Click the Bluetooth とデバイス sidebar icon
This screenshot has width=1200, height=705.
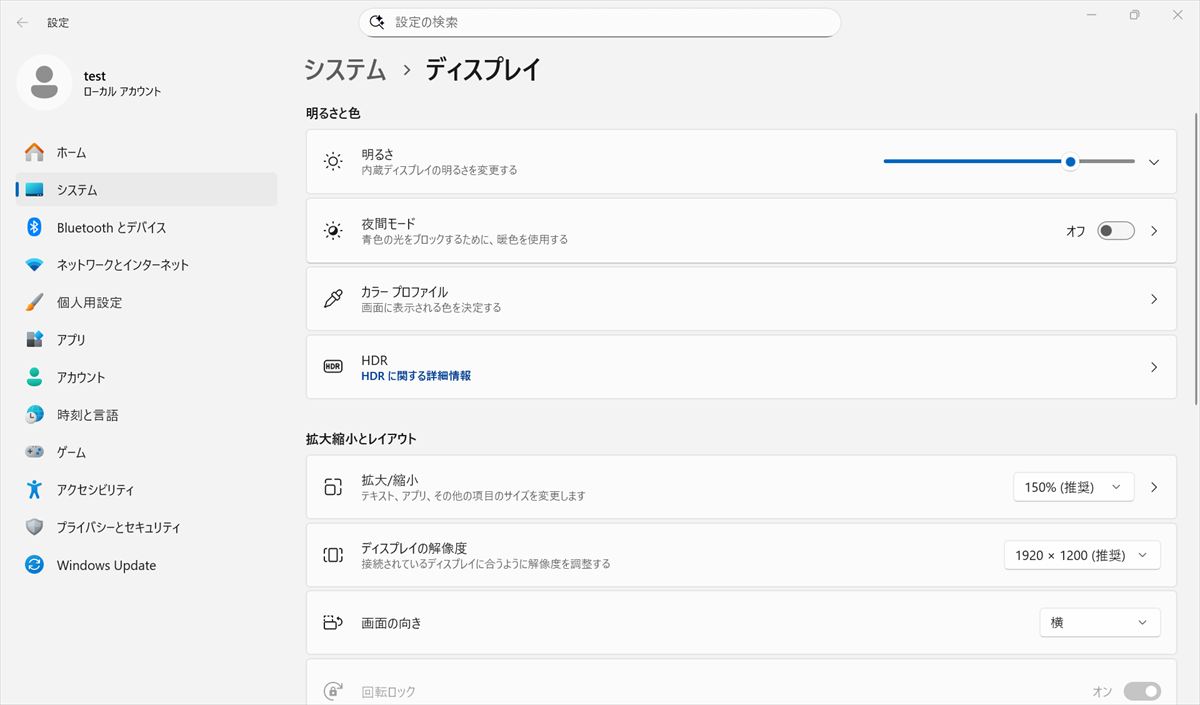click(x=34, y=227)
